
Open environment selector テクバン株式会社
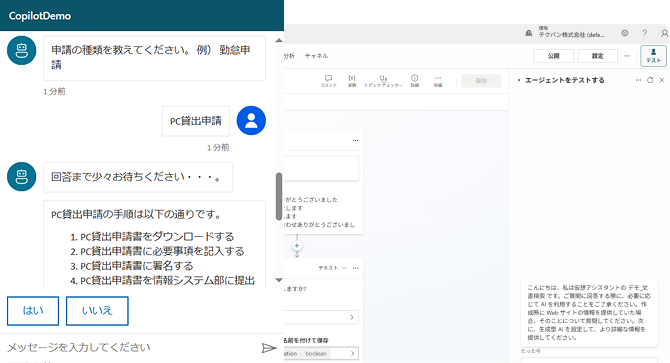pyautogui.click(x=565, y=32)
